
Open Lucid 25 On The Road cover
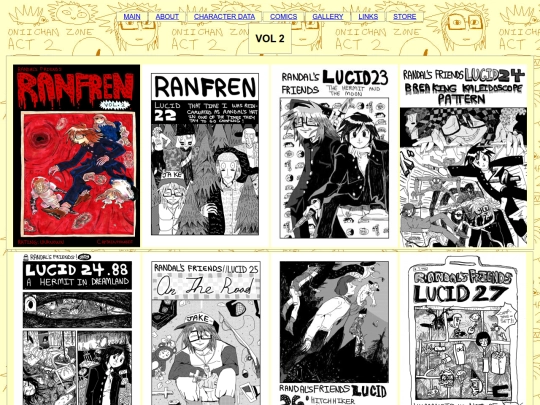[206, 329]
